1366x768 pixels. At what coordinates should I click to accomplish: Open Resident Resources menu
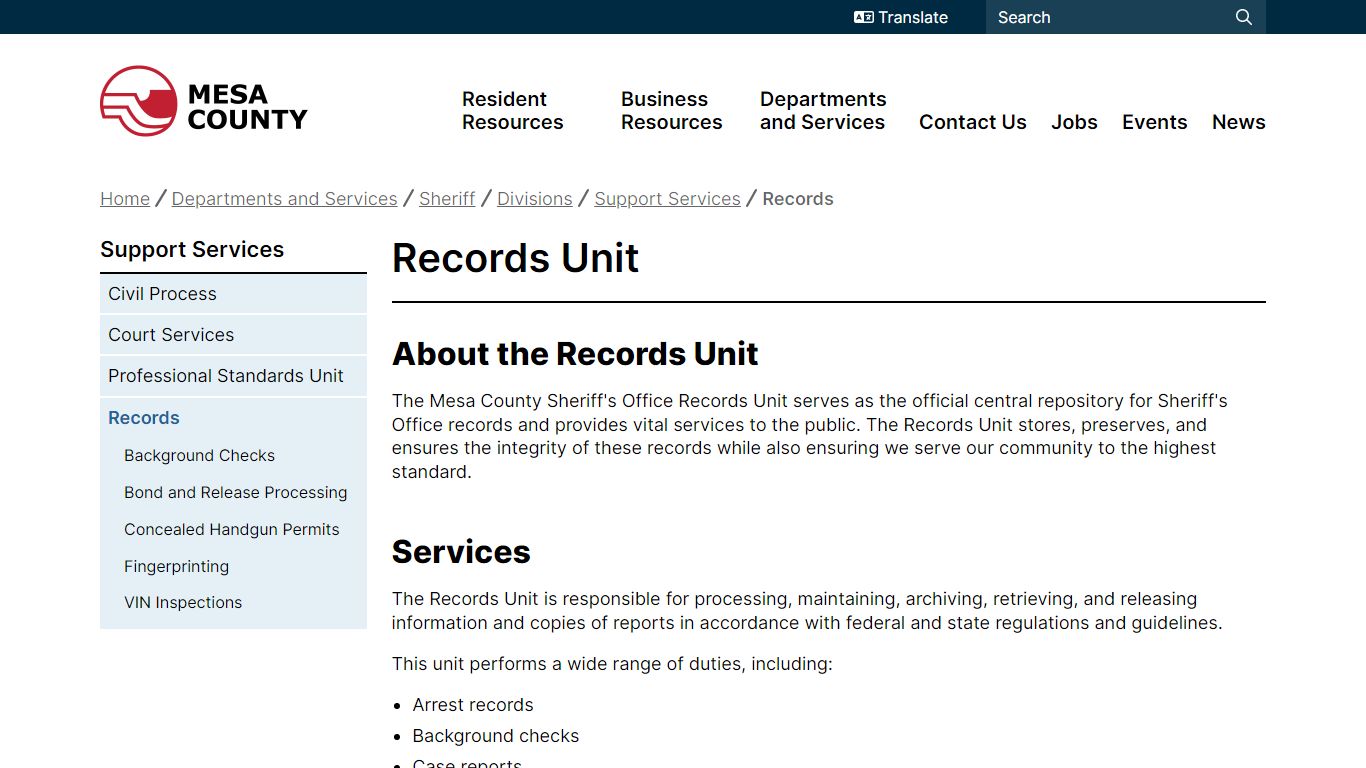(513, 111)
